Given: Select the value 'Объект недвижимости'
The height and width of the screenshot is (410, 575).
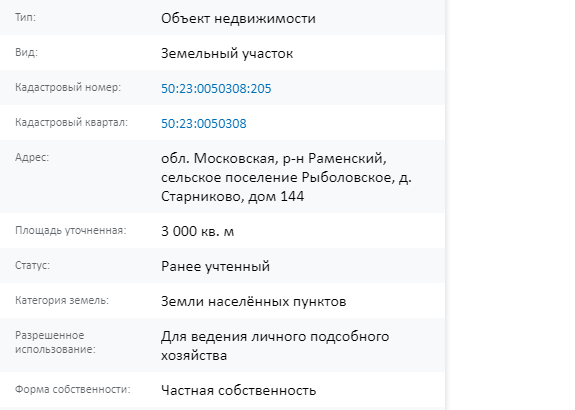Looking at the screenshot, I should point(238,18).
